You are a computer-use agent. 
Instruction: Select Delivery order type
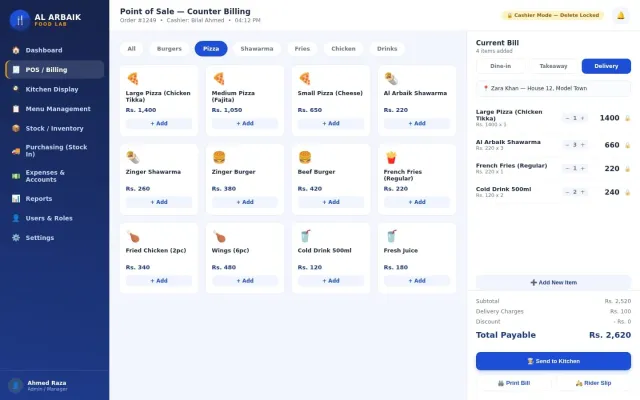606,66
